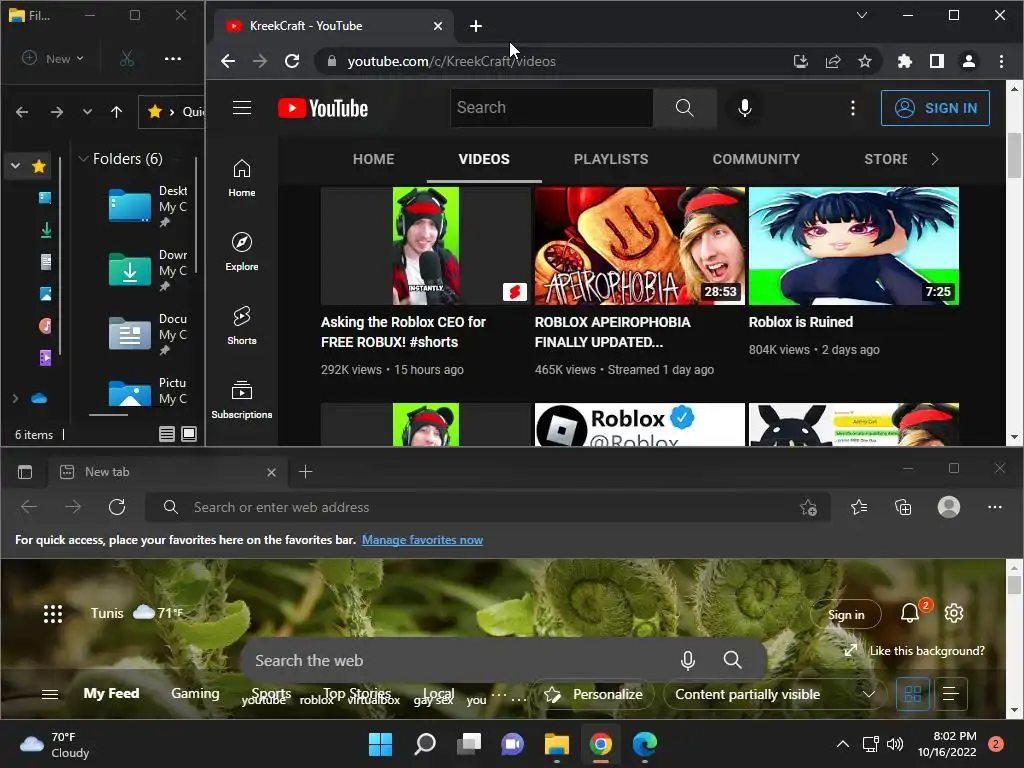
Task: Reload the Chrome YouTube page
Action: tap(292, 61)
